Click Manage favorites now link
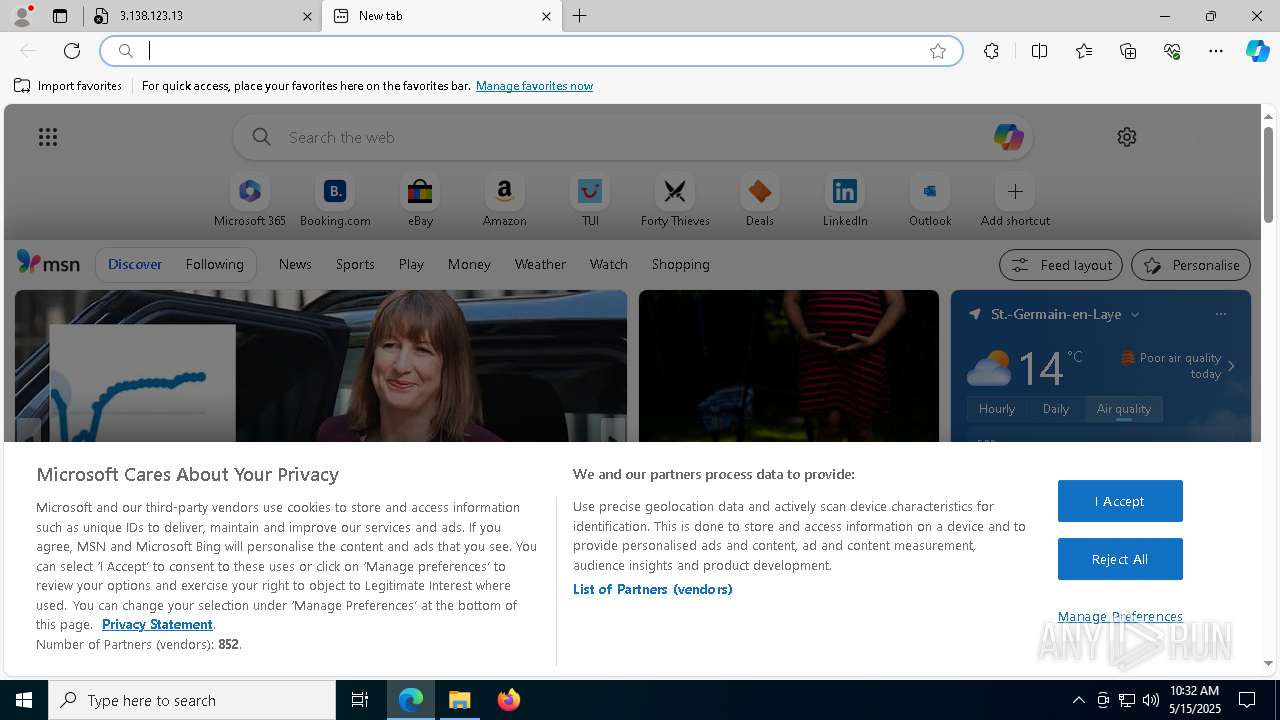 (534, 86)
